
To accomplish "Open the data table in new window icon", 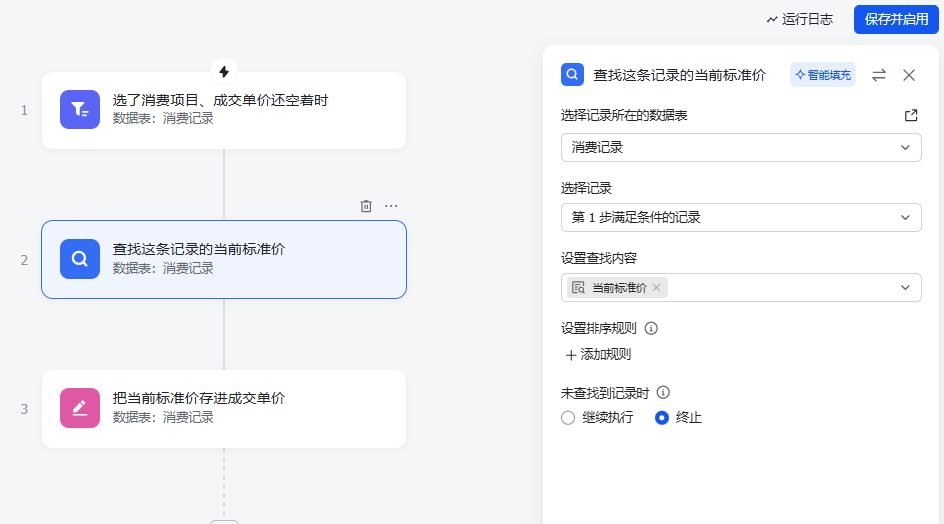I will coord(911,115).
